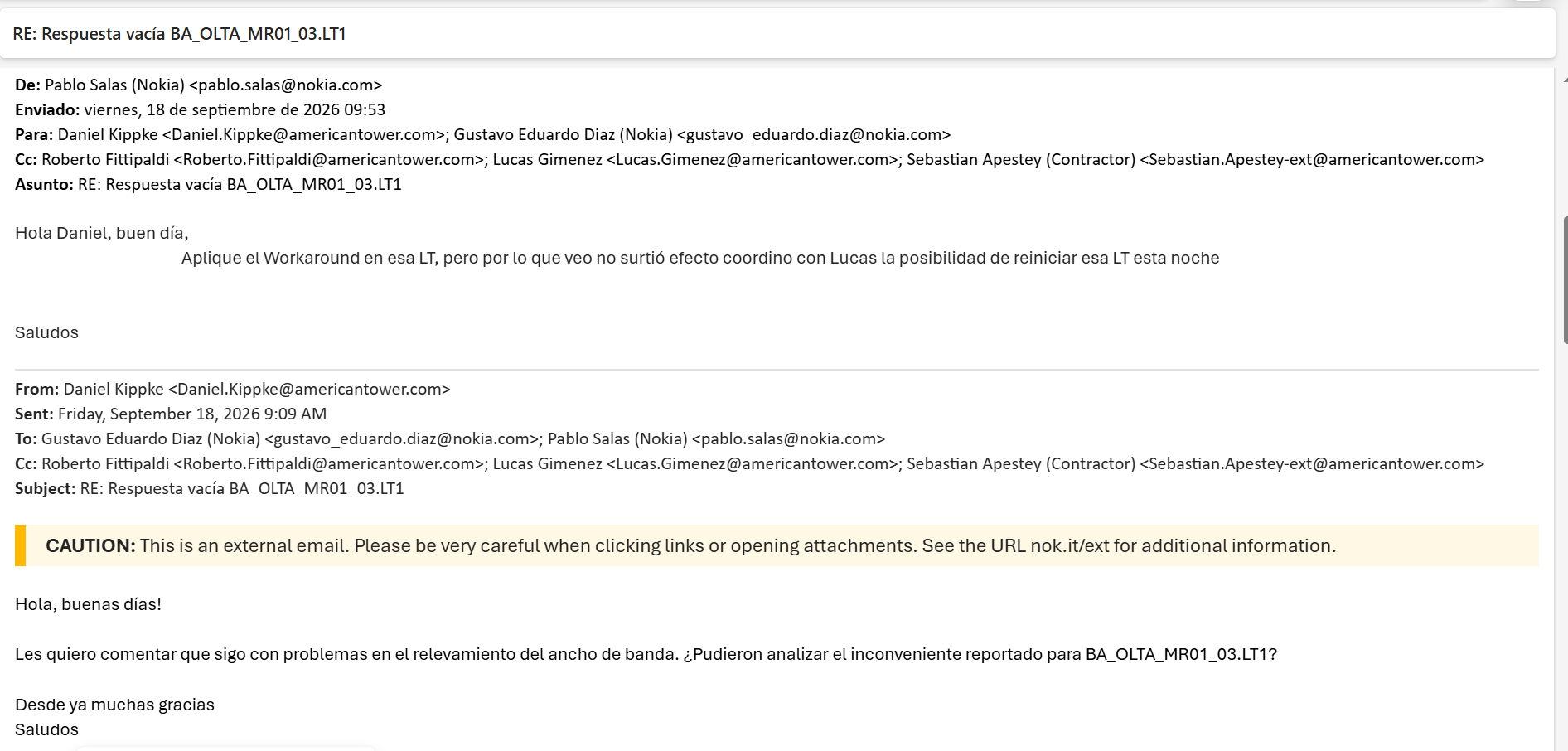Click the email subject title at top
This screenshot has width=1568, height=751.
(179, 34)
